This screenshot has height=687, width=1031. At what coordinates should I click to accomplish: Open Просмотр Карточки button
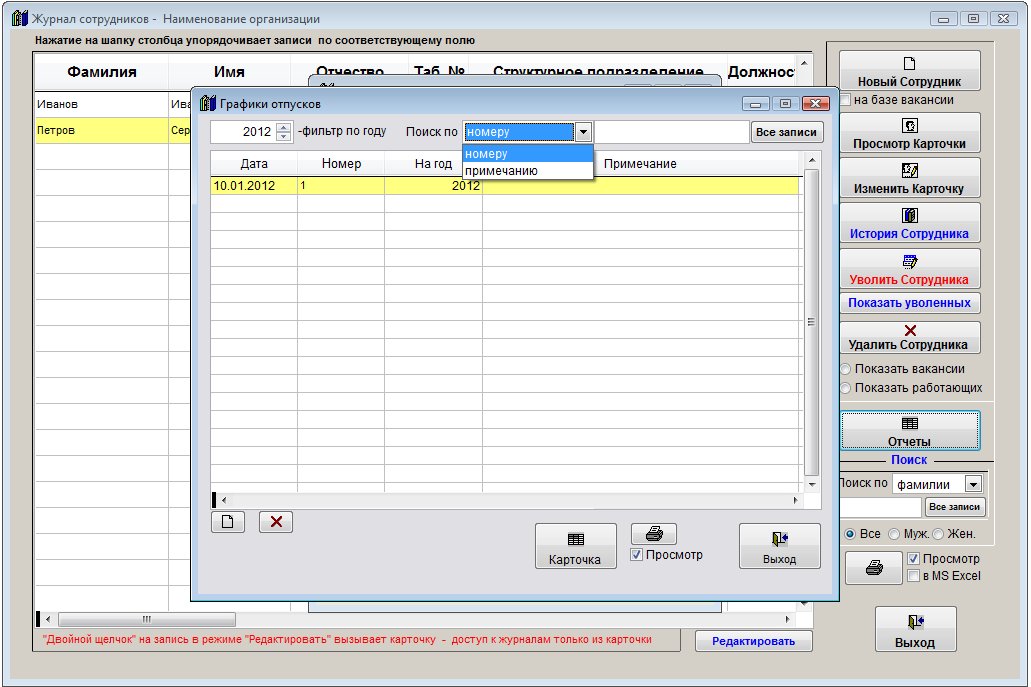click(909, 133)
